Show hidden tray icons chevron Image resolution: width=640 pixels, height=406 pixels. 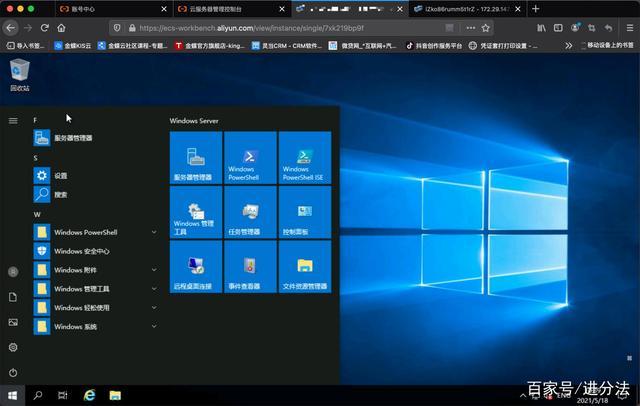(522, 395)
